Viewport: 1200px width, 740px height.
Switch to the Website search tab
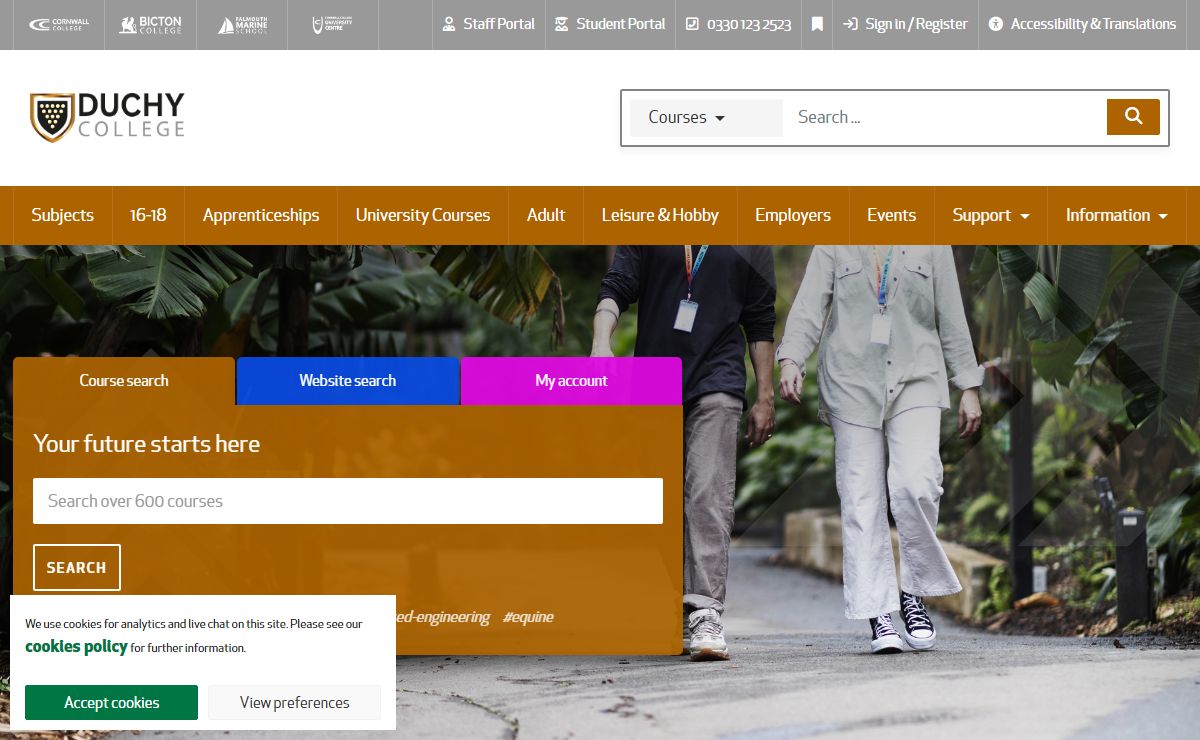348,381
